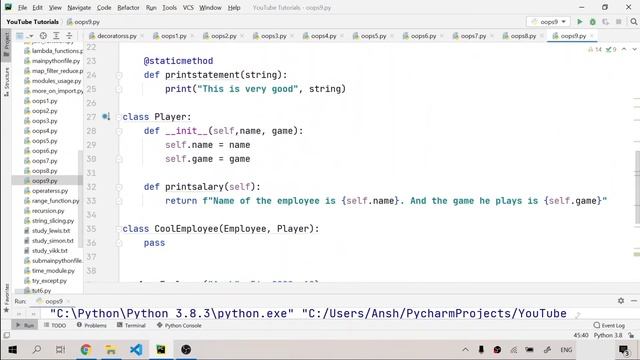
Task: Hide the Run tool window
Action: click(633, 301)
